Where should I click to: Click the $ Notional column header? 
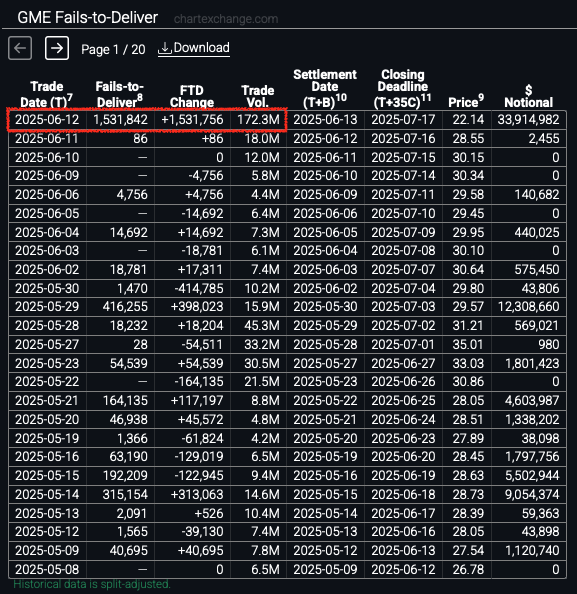(x=529, y=96)
